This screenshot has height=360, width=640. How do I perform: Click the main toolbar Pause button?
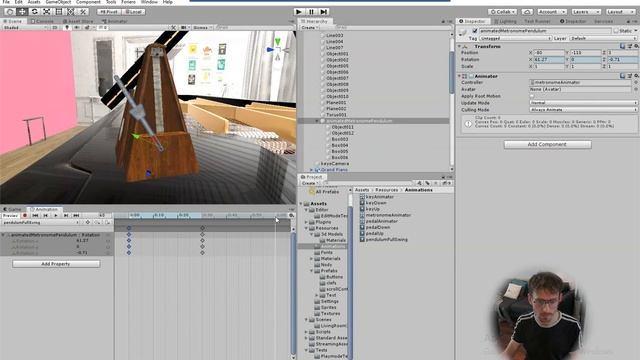click(x=311, y=12)
